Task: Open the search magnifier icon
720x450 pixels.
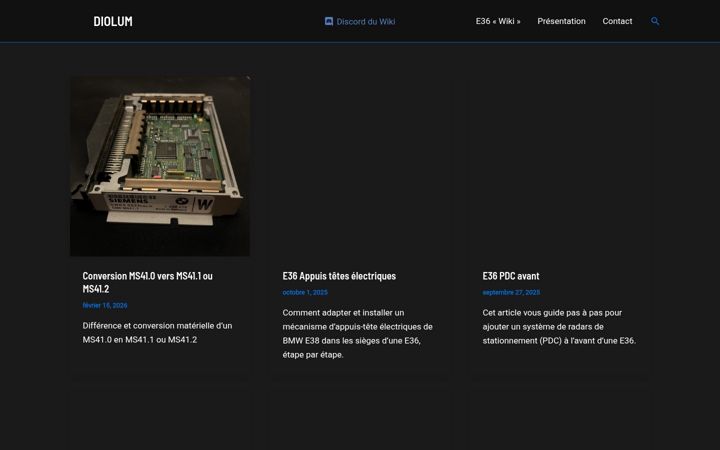Action: click(655, 21)
